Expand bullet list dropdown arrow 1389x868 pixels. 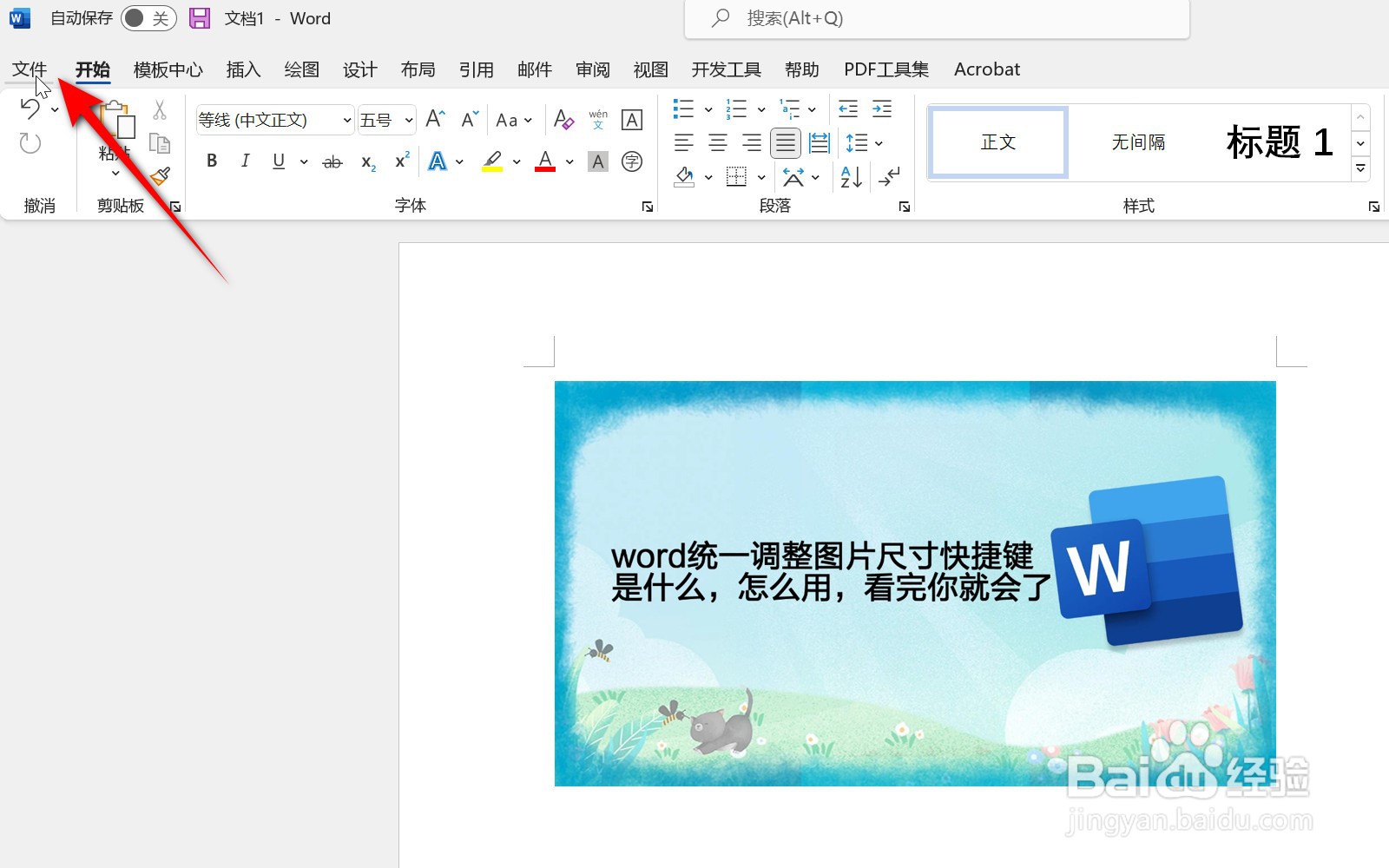point(708,109)
